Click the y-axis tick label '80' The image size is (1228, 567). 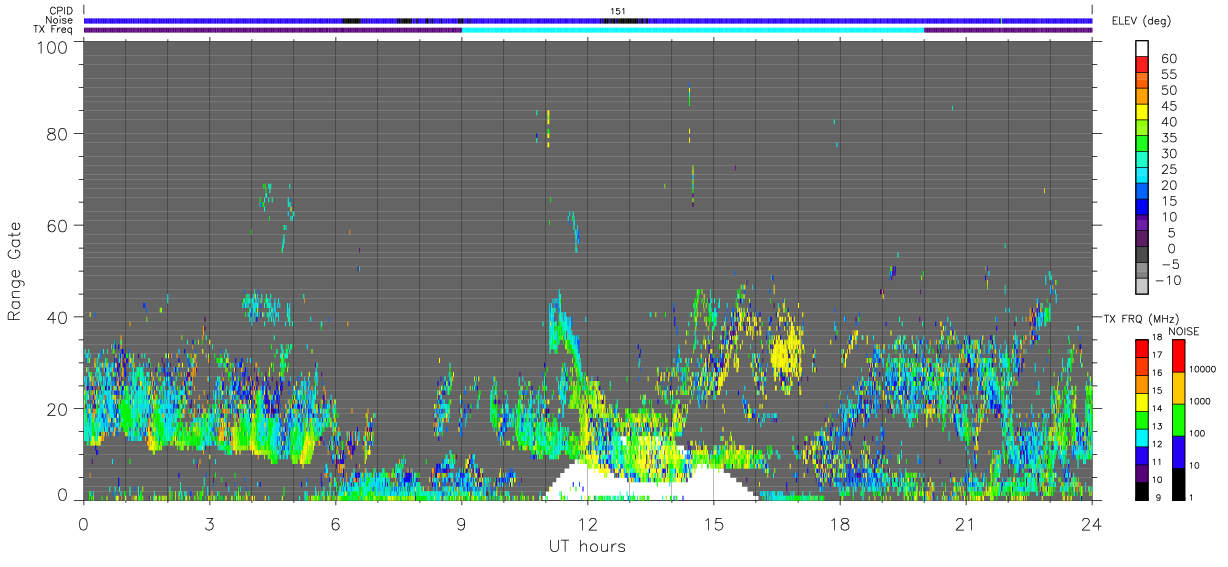pyautogui.click(x=57, y=133)
